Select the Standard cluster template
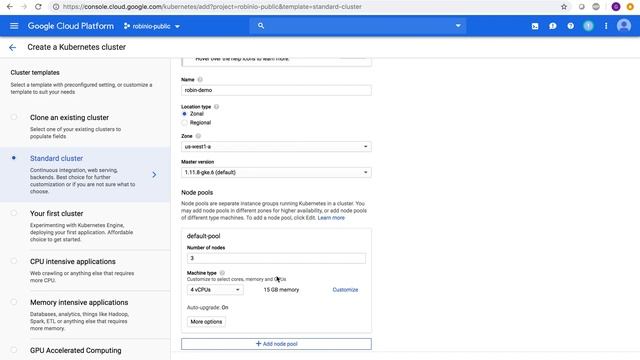The width and height of the screenshot is (640, 360). 14,158
